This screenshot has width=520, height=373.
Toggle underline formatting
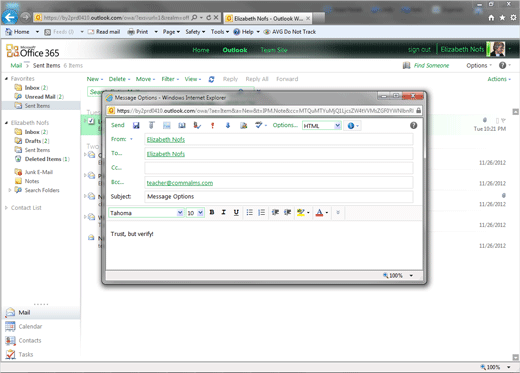pos(236,213)
